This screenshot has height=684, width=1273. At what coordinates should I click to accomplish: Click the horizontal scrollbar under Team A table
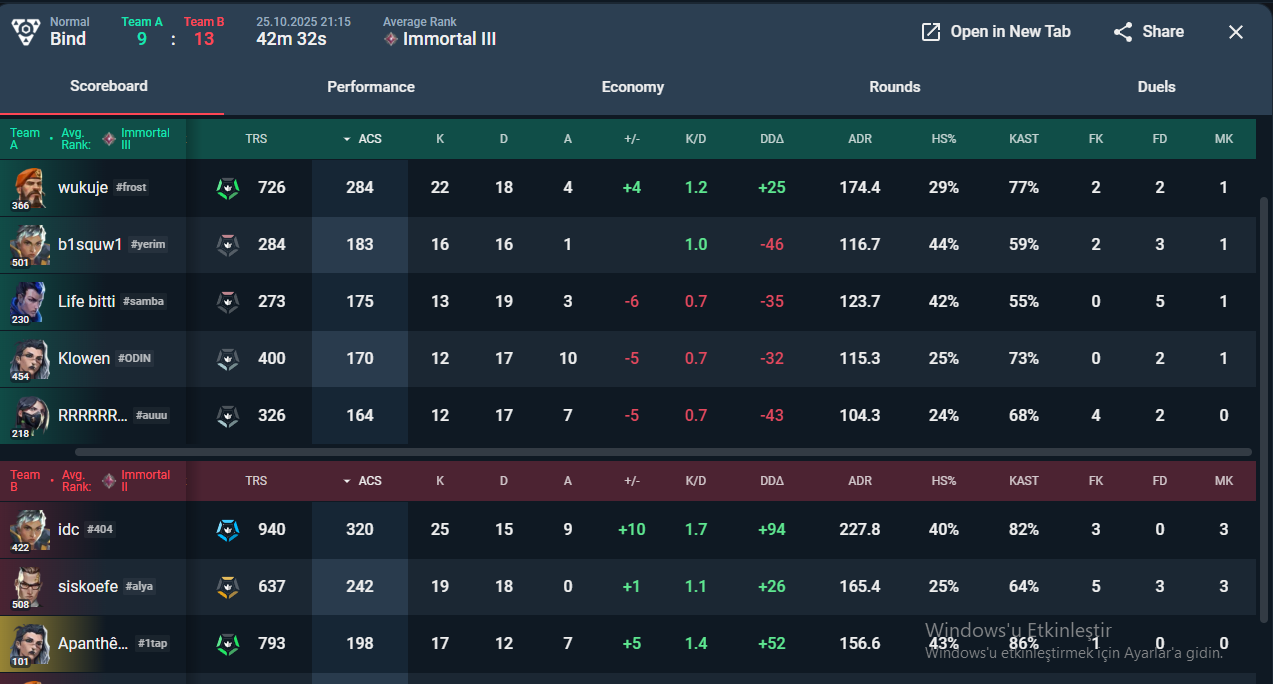point(663,452)
